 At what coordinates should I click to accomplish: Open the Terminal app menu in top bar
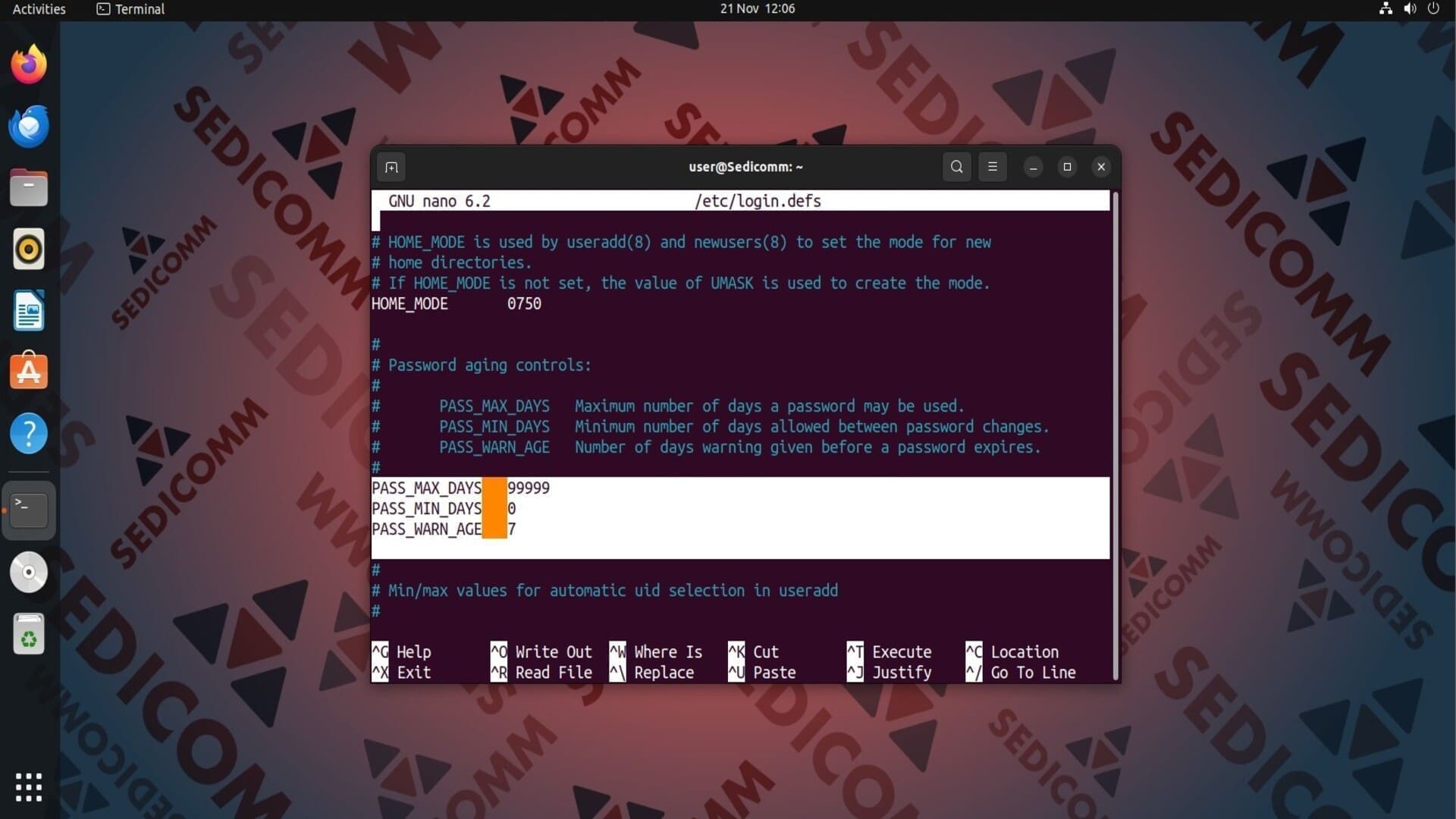(130, 9)
